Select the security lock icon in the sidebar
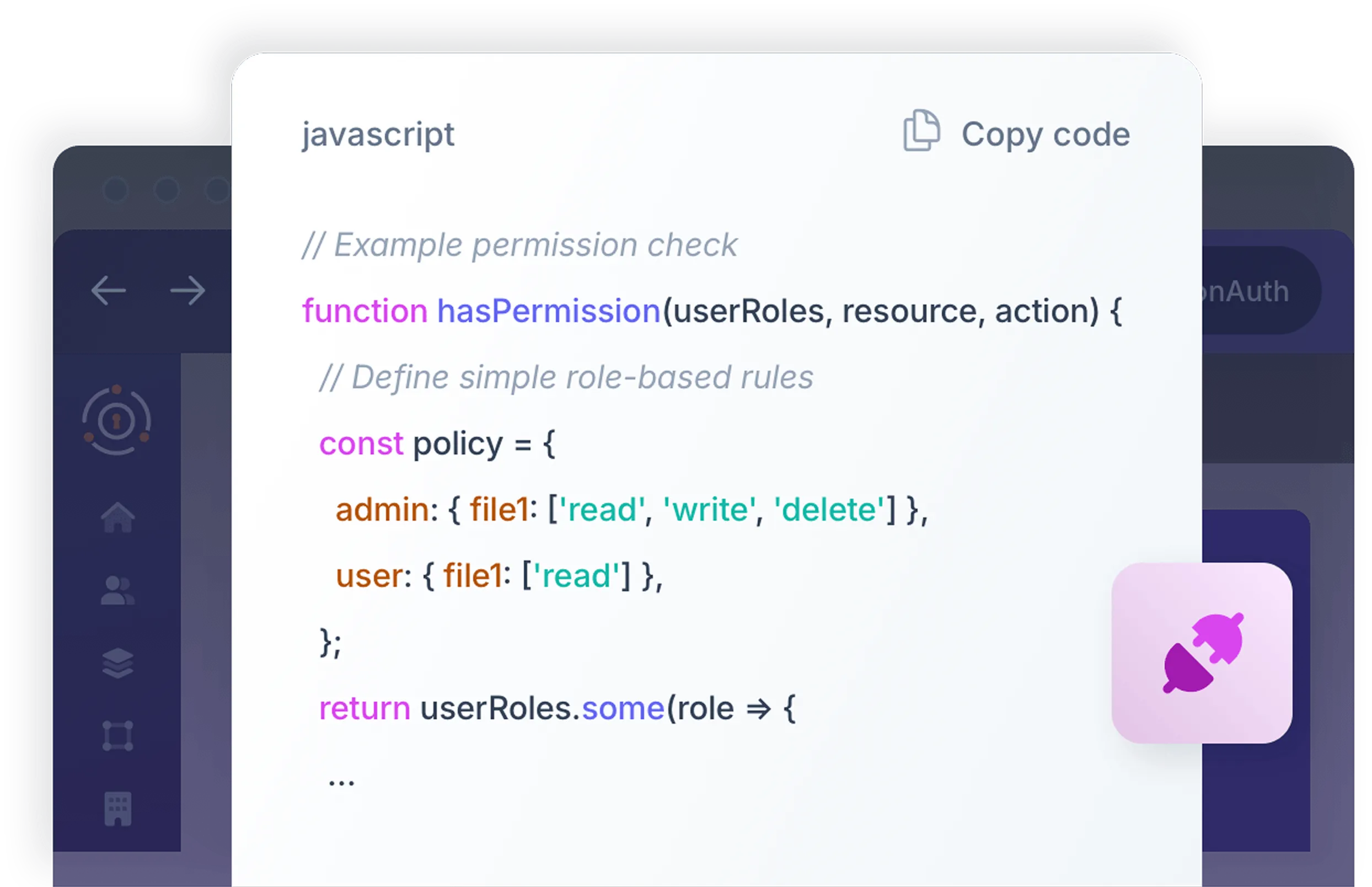The width and height of the screenshot is (1372, 887). [x=117, y=420]
